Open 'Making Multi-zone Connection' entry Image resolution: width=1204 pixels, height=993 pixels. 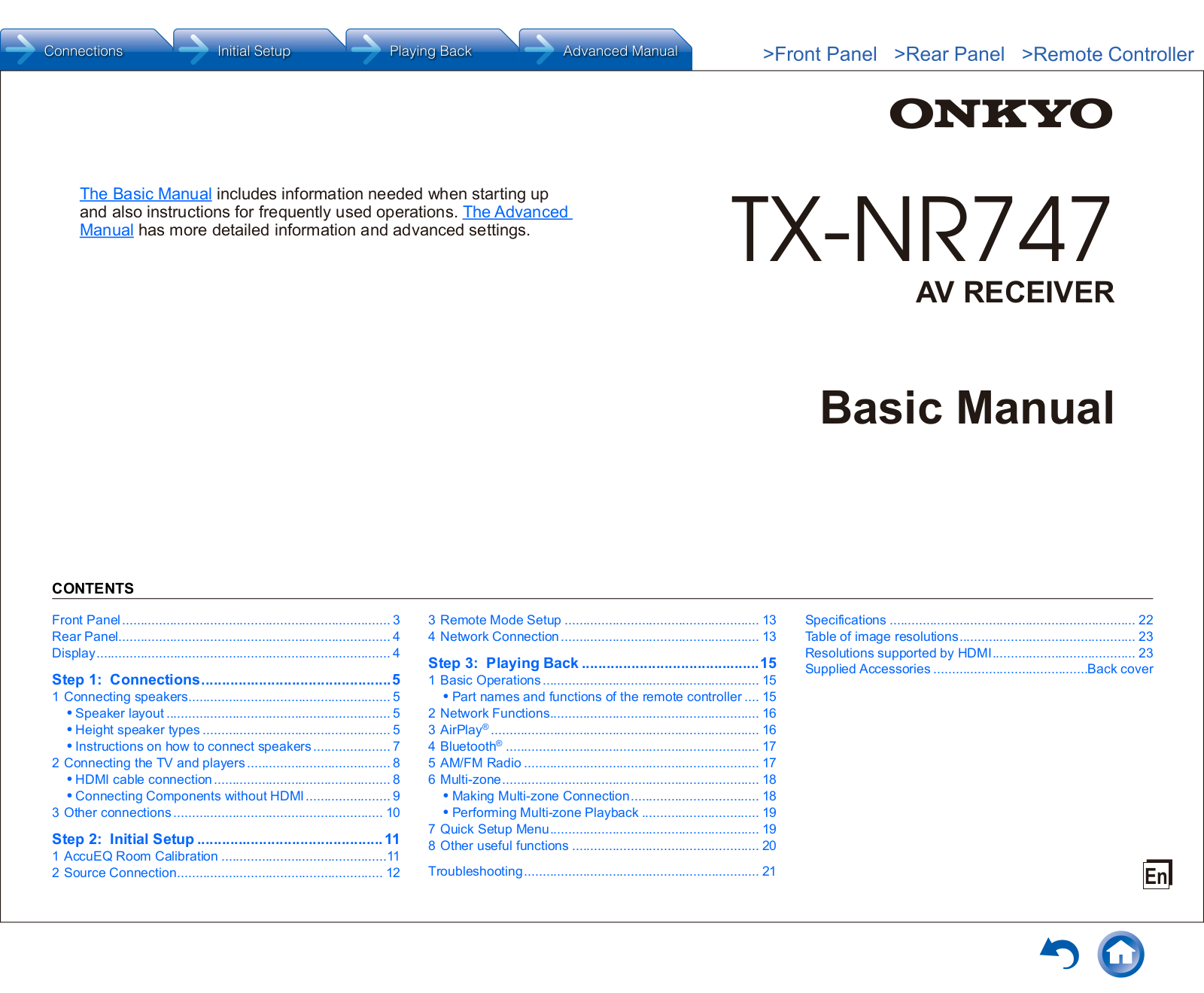[x=610, y=796]
